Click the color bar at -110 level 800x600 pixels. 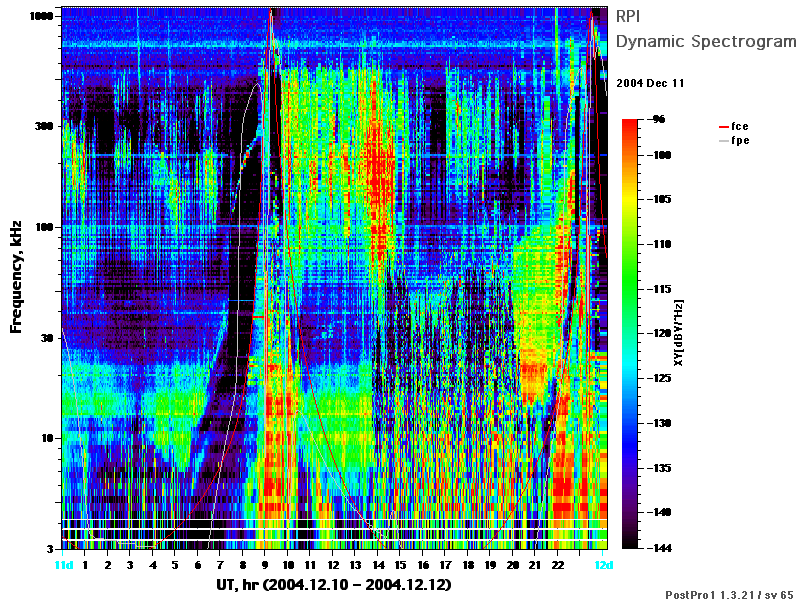pyautogui.click(x=630, y=244)
